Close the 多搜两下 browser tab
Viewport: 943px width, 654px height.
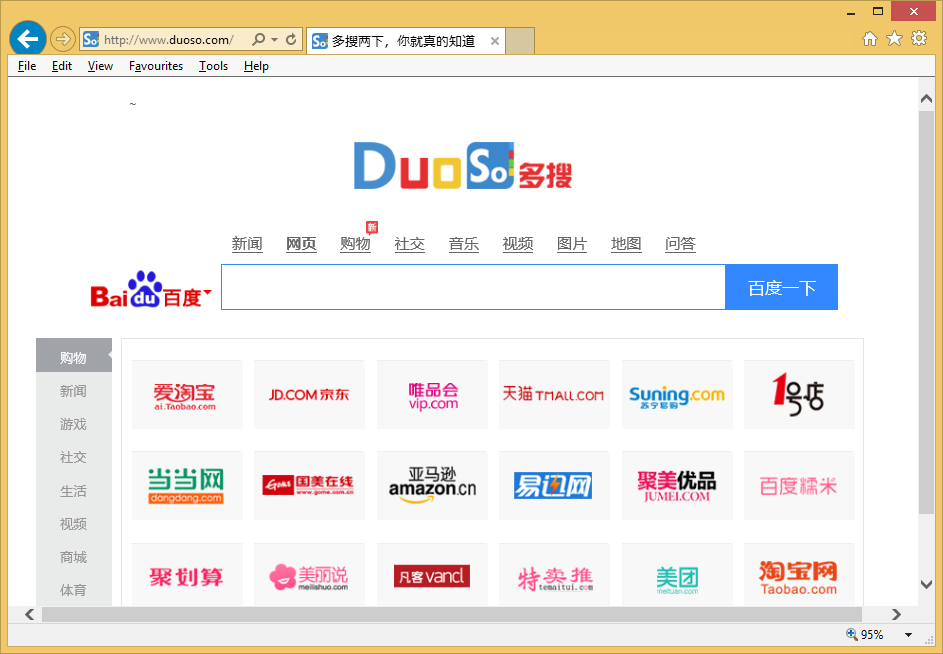[494, 41]
